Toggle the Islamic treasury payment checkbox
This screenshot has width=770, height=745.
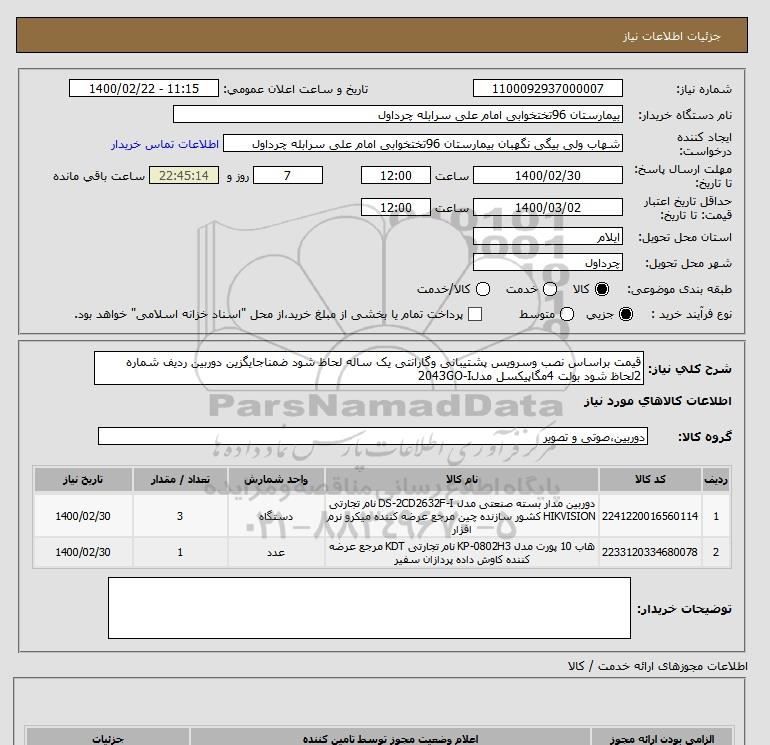(x=475, y=314)
